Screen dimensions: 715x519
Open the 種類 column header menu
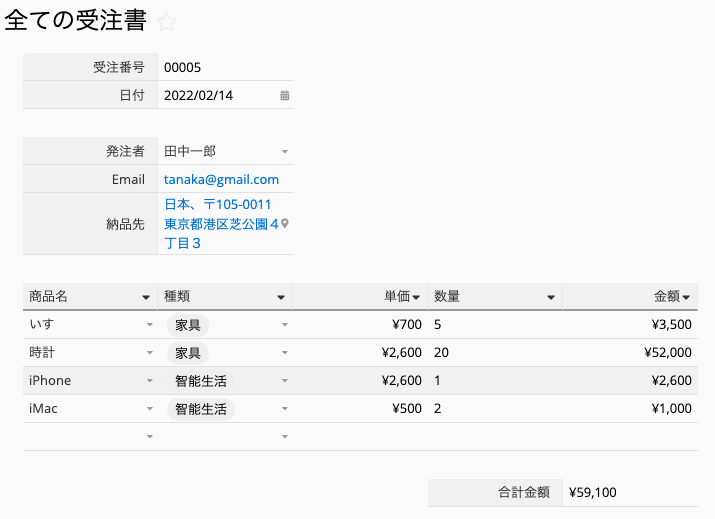coord(281,297)
